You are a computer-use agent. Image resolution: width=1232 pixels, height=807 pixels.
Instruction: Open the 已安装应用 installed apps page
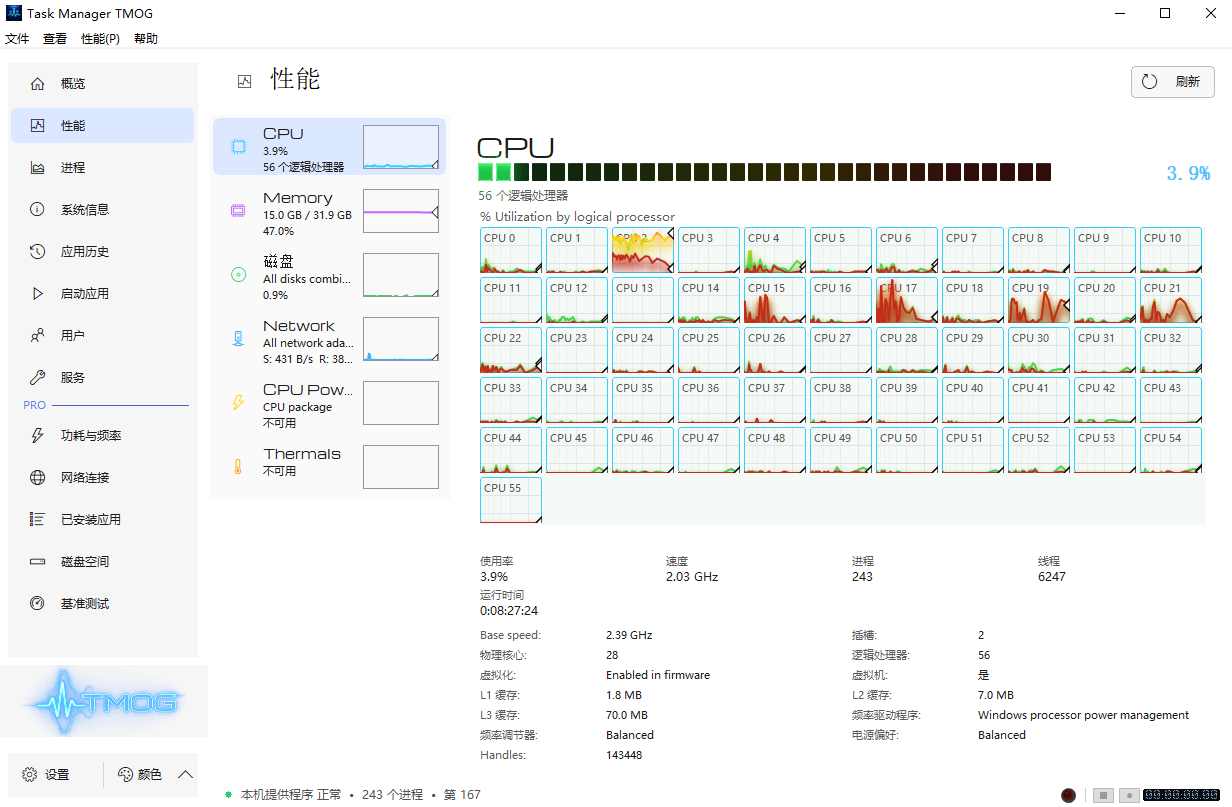[102, 520]
